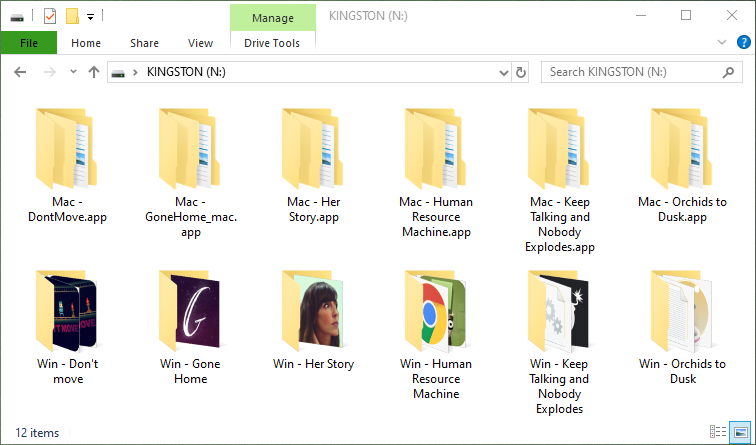Click the '12 items' status bar text

37,432
